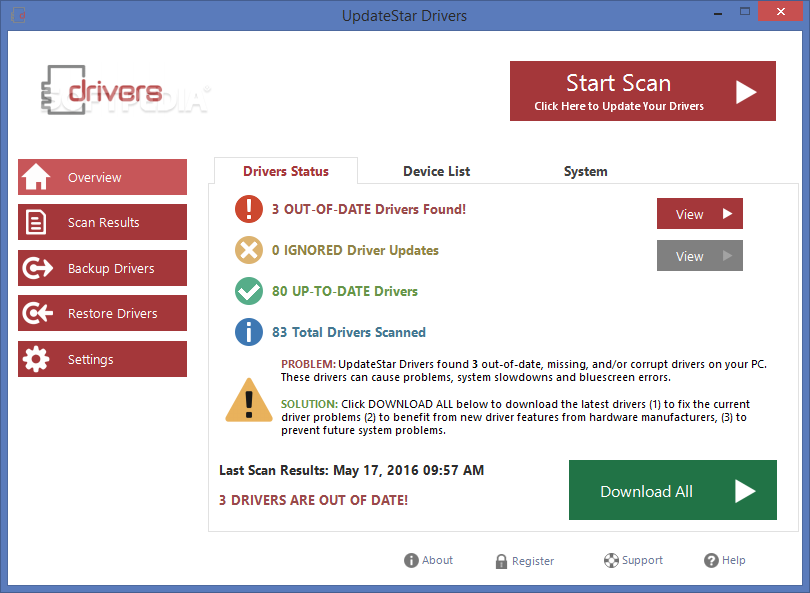Open the Device List tab
The height and width of the screenshot is (593, 810).
coord(437,171)
